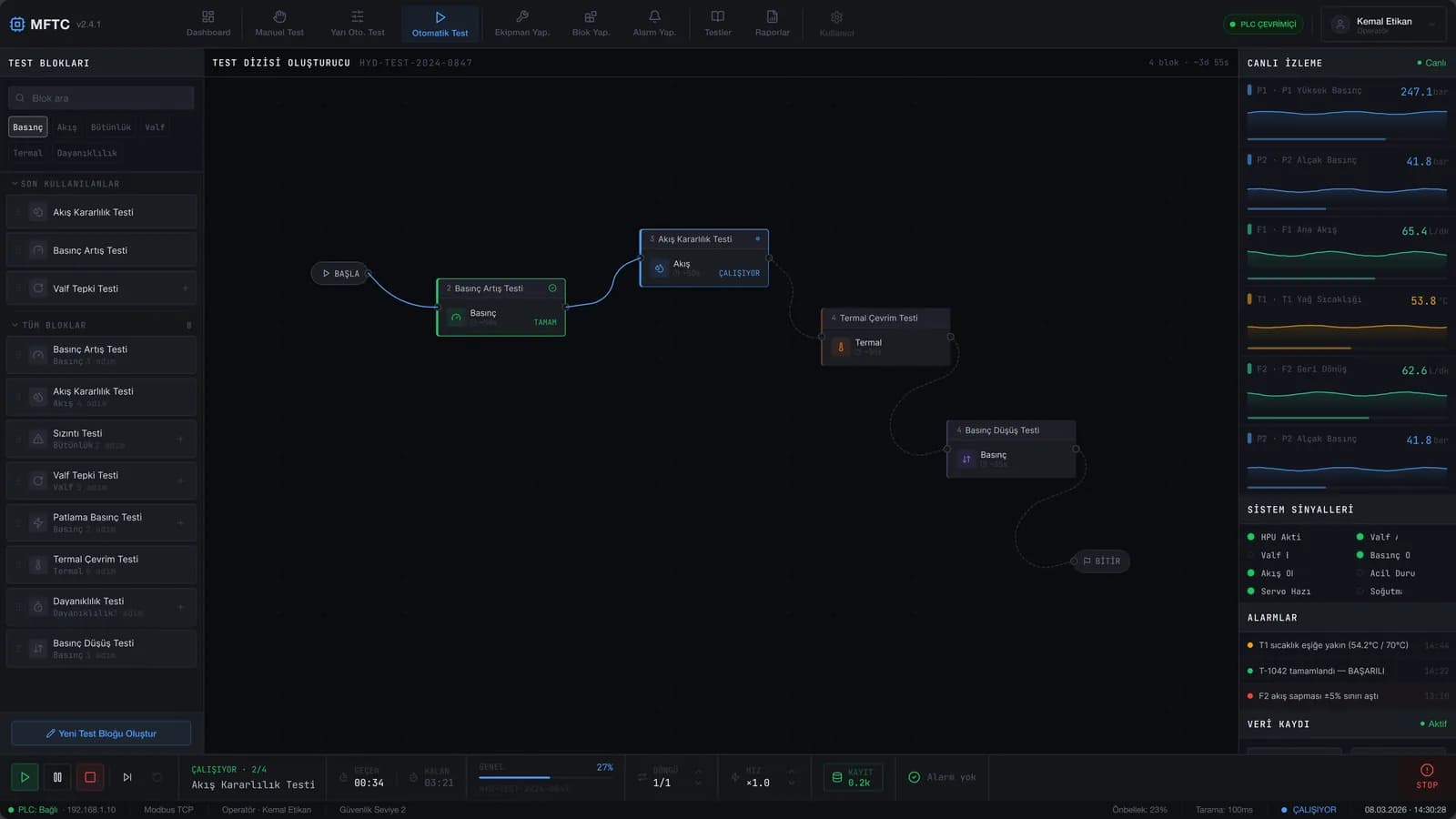Viewport: 1456px width, 819px height.
Task: Click the Kullanıcı gear icon
Action: tap(836, 17)
